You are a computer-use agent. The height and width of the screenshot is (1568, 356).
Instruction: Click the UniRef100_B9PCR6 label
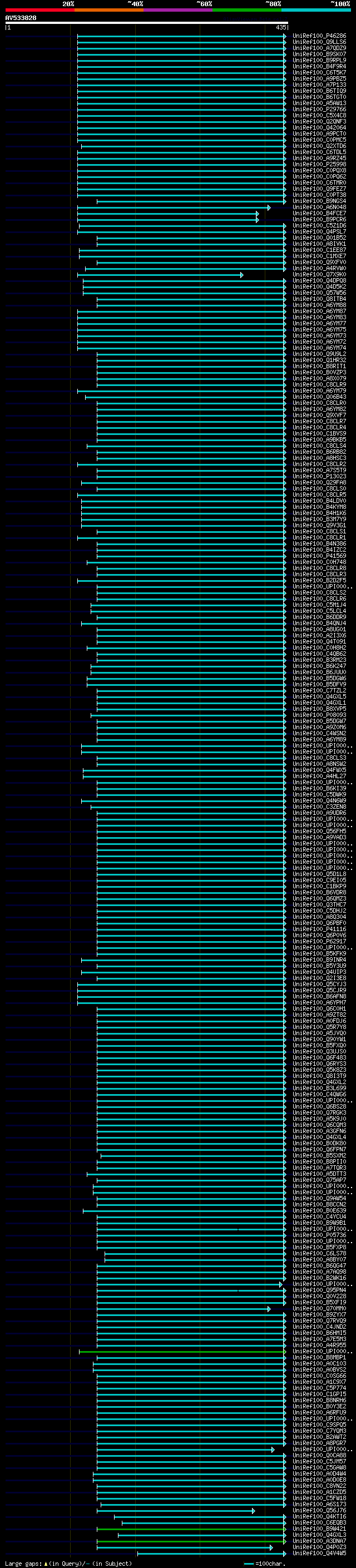319,220
